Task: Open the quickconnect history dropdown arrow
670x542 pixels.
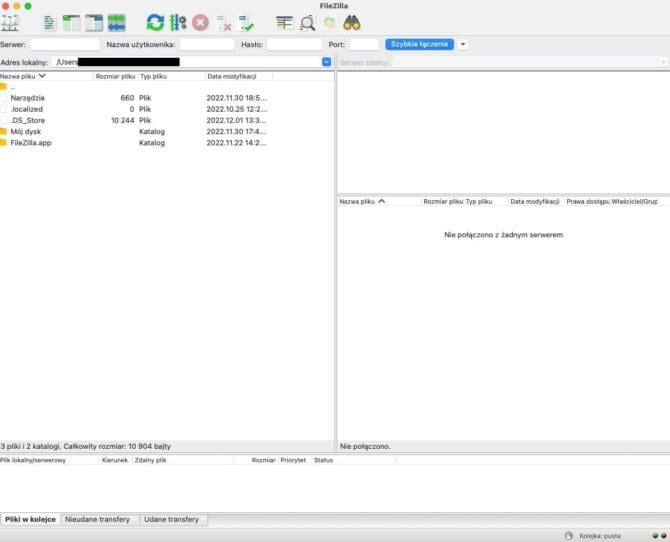Action: click(463, 44)
